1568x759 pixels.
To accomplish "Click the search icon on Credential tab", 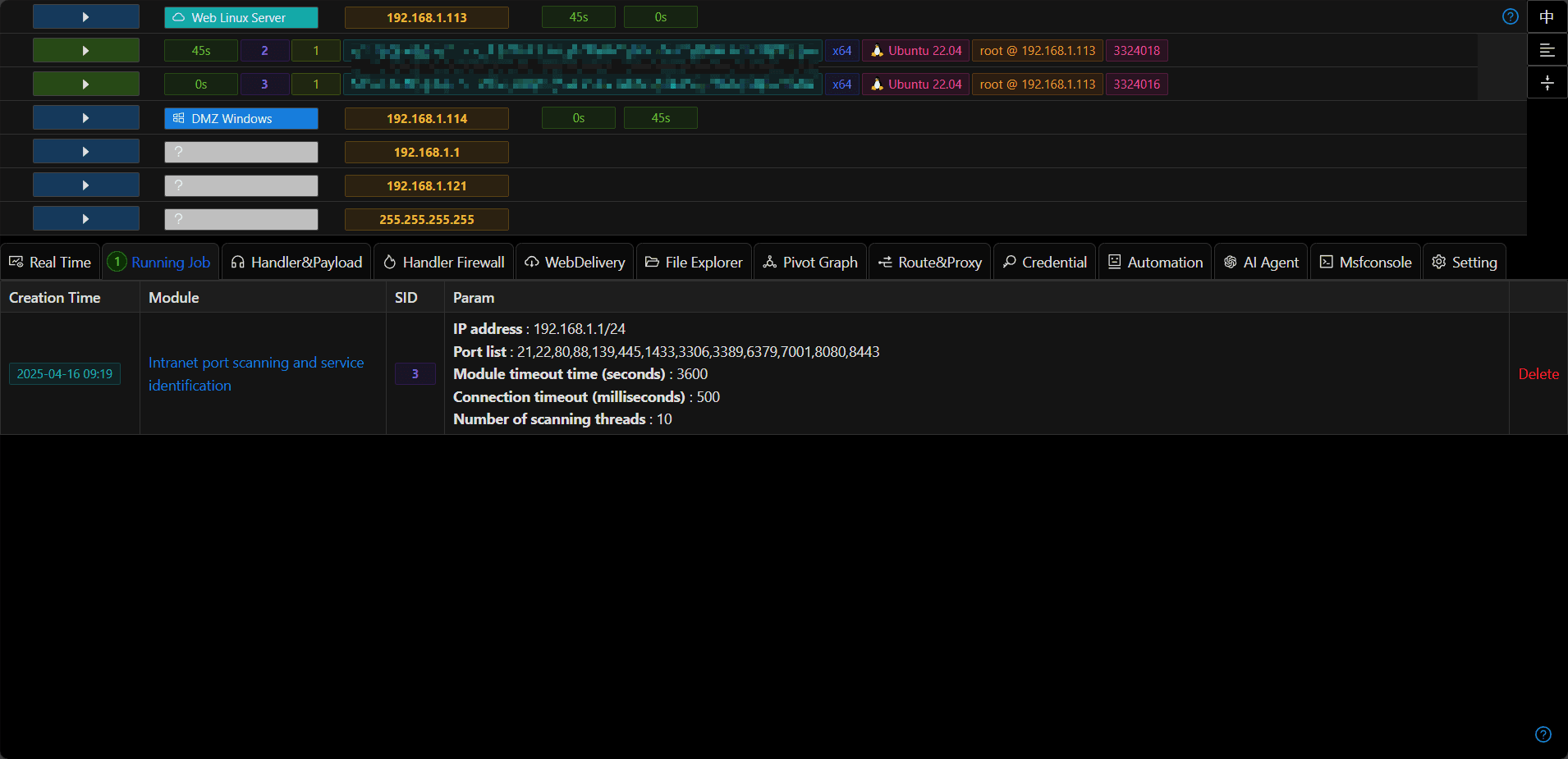I will click(x=1009, y=262).
